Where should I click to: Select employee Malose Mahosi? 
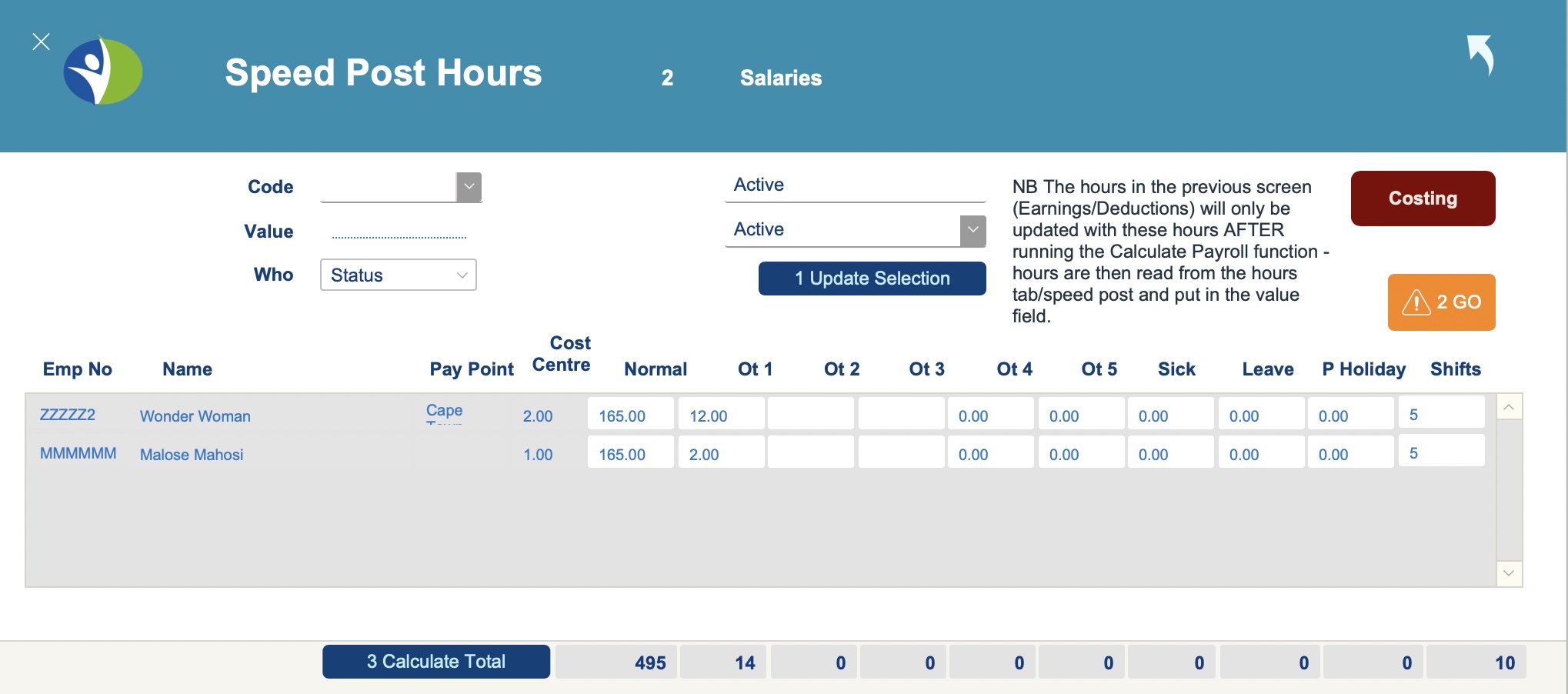[192, 455]
